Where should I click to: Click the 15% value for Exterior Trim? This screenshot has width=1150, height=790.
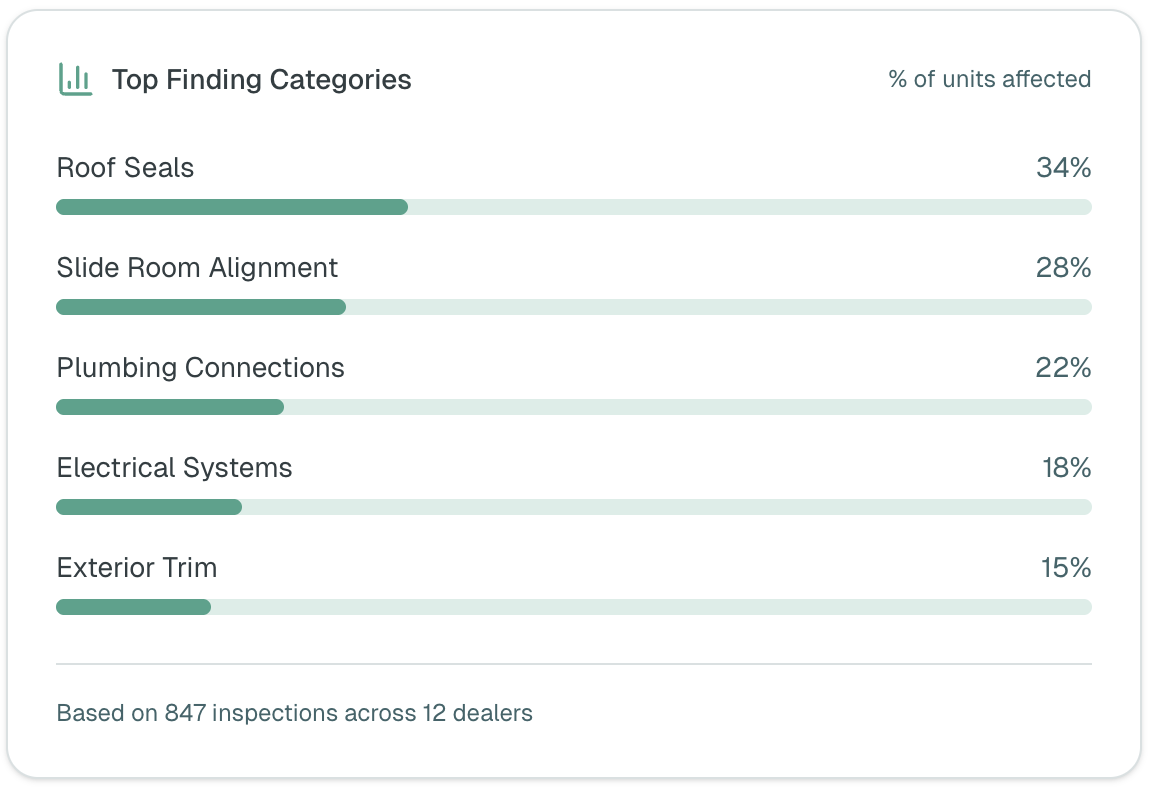[1066, 567]
